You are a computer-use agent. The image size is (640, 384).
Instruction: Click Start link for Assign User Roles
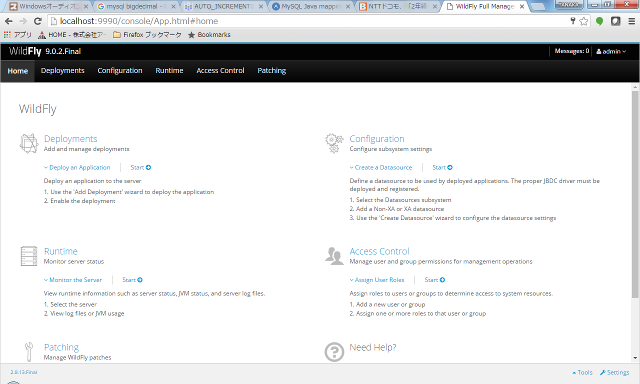click(435, 280)
